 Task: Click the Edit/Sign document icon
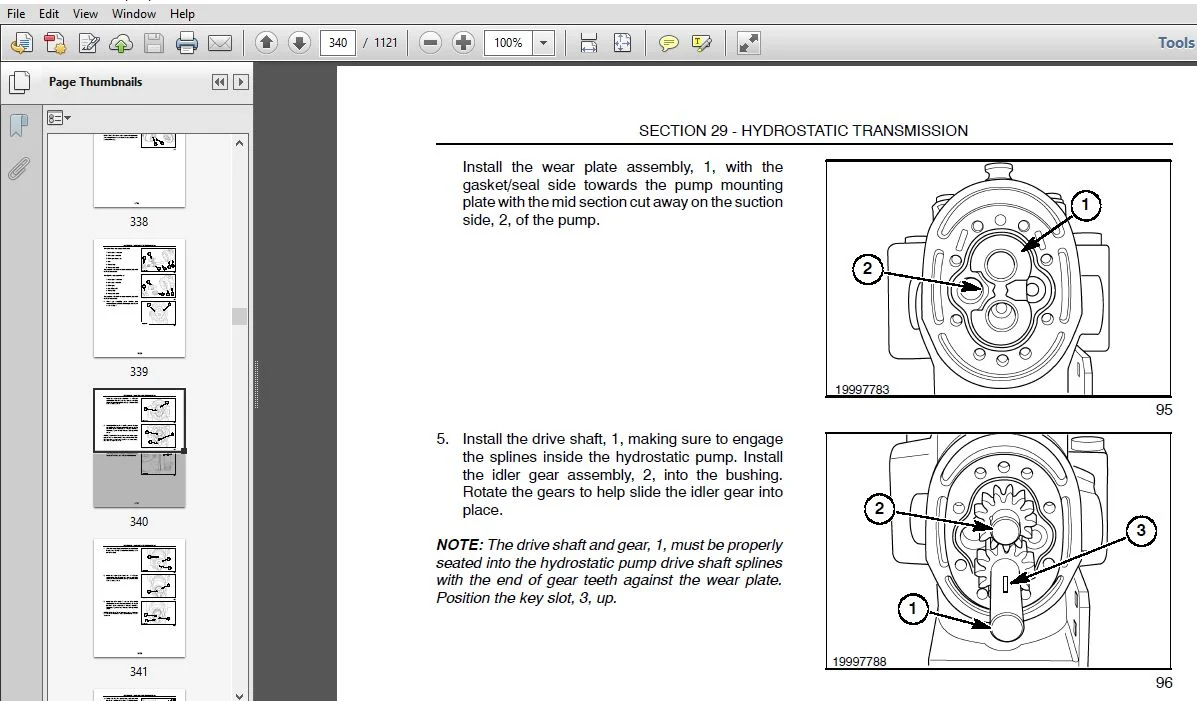click(89, 43)
